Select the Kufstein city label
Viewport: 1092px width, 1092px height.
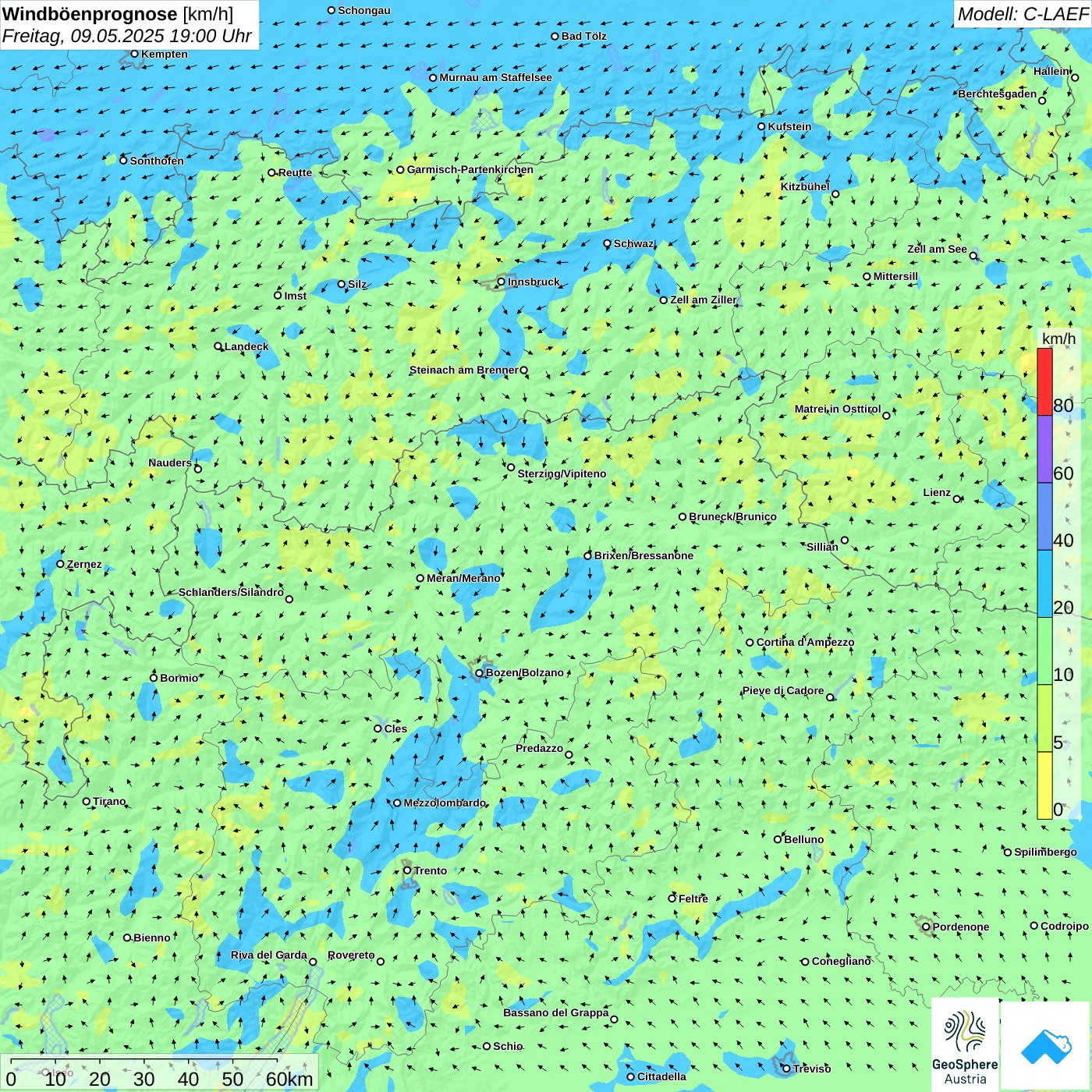[789, 126]
